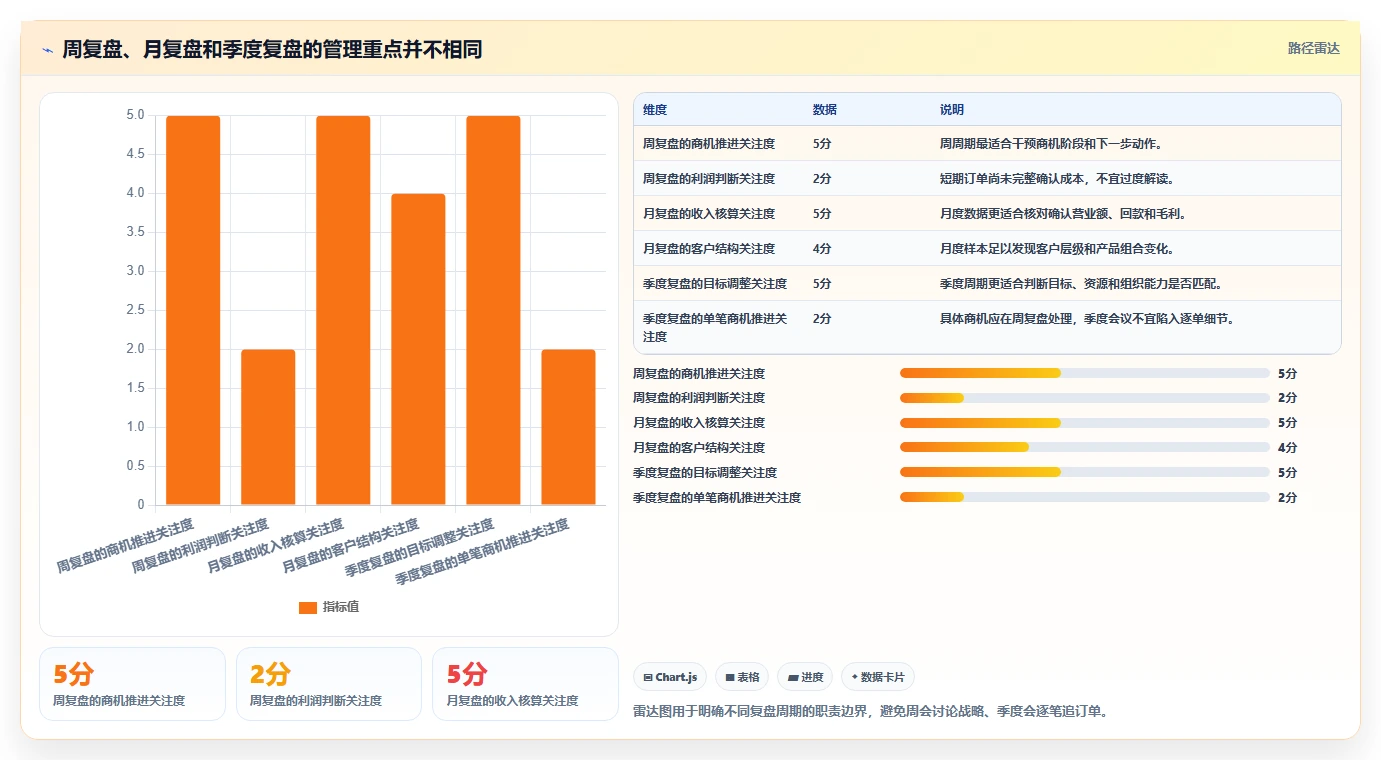The height and width of the screenshot is (760, 1381).
Task: Click progress list label 季度复盘的目标调整关注度
Action: pos(705,472)
